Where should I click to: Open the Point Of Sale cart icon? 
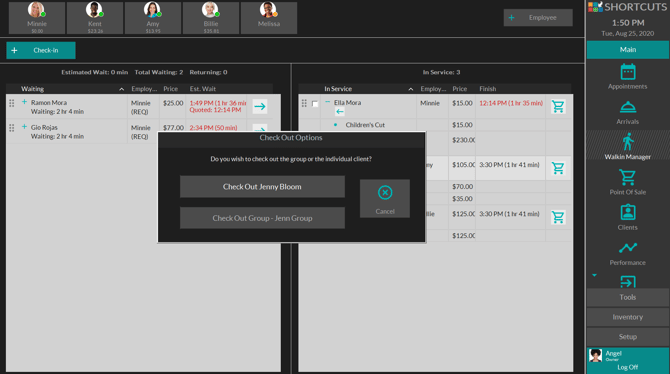tap(627, 177)
